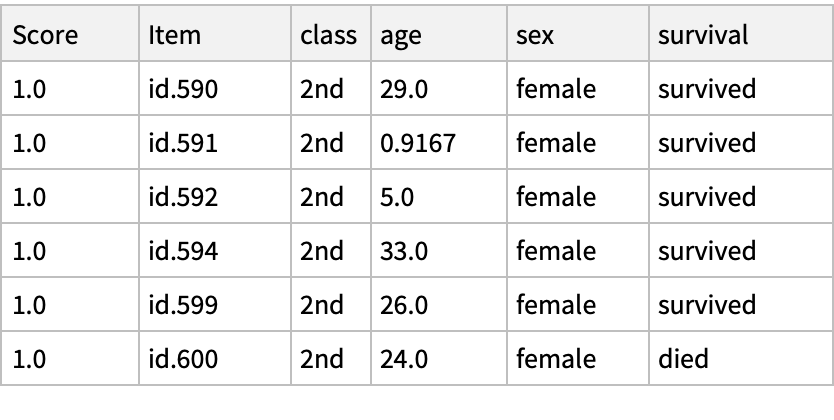Click the id.600 item cell

tap(183, 359)
